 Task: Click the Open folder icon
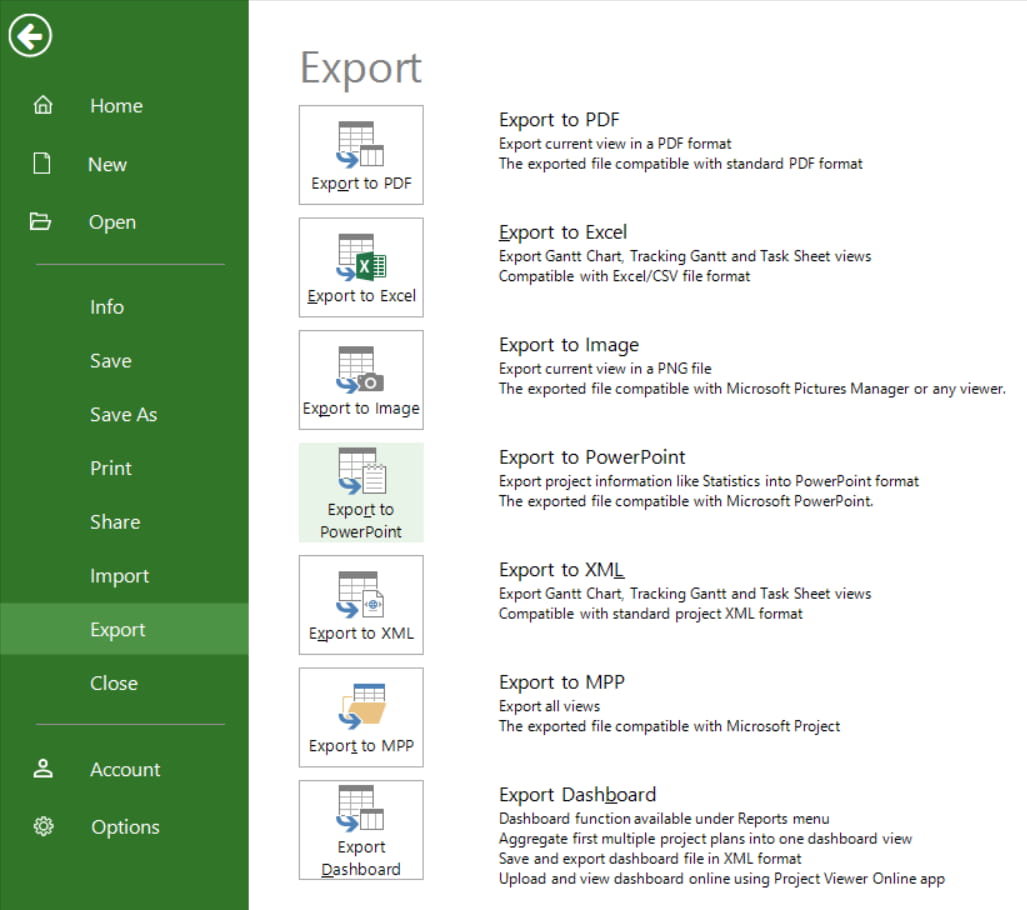click(43, 221)
